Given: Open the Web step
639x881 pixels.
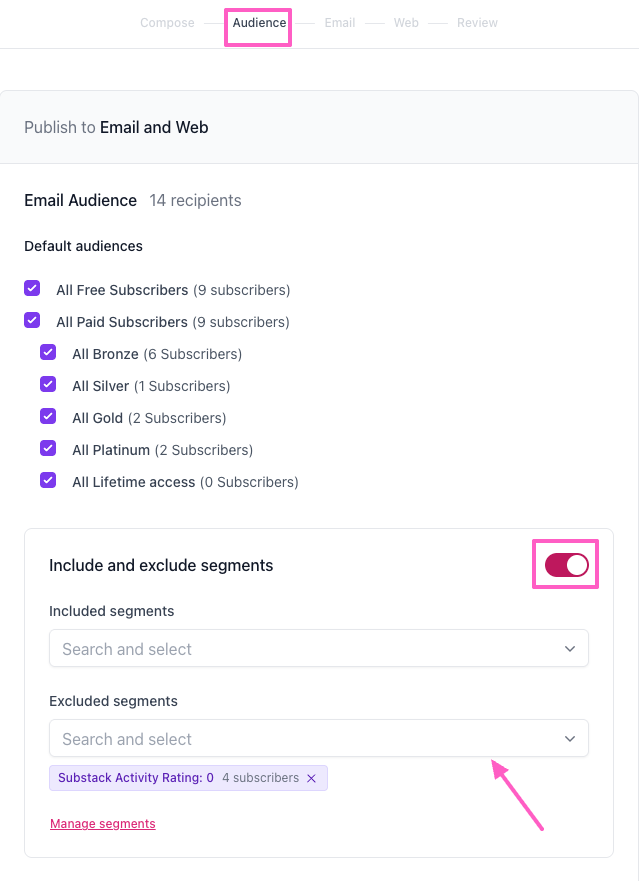Looking at the screenshot, I should 406,23.
